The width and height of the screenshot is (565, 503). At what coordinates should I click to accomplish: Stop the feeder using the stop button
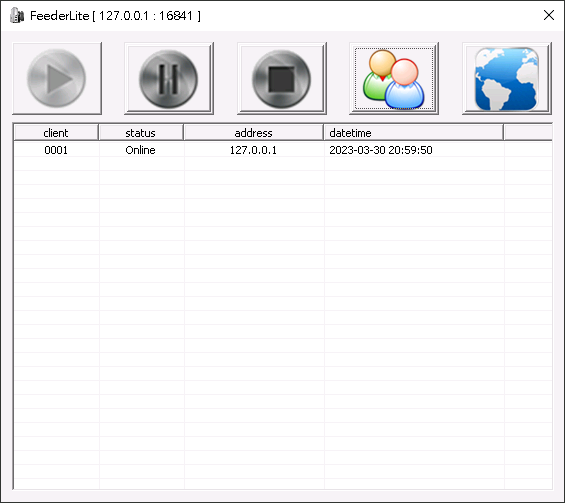(x=282, y=78)
